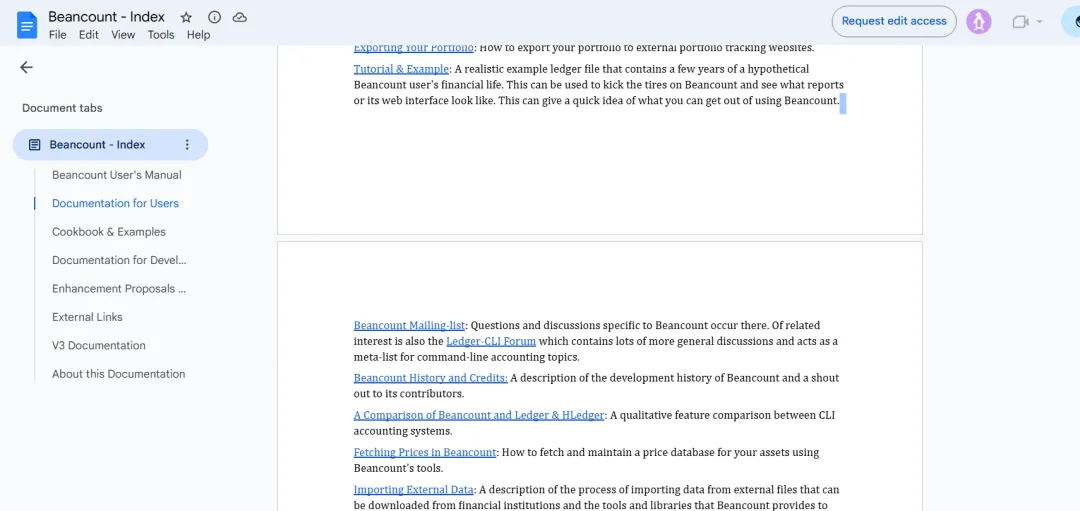
Task: Open Fetching Prices in Beancount link
Action: [425, 452]
